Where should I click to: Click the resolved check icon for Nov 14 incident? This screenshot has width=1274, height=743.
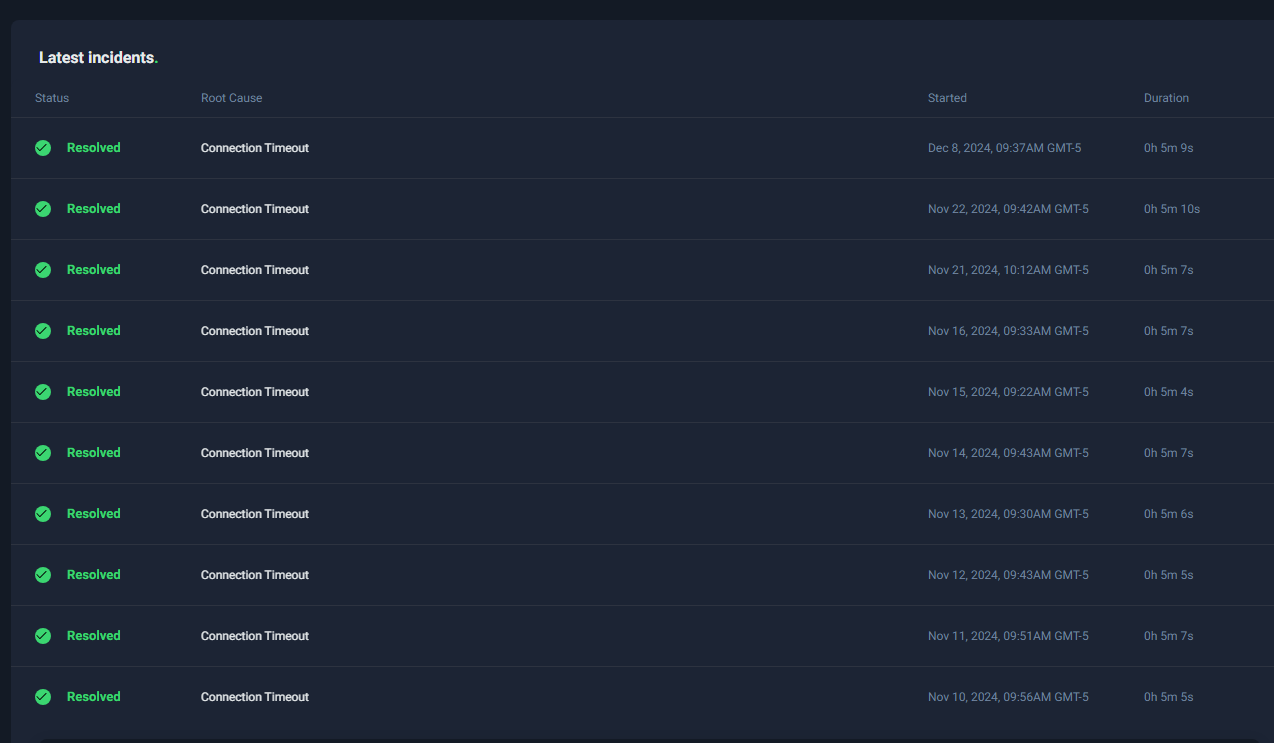tap(43, 453)
